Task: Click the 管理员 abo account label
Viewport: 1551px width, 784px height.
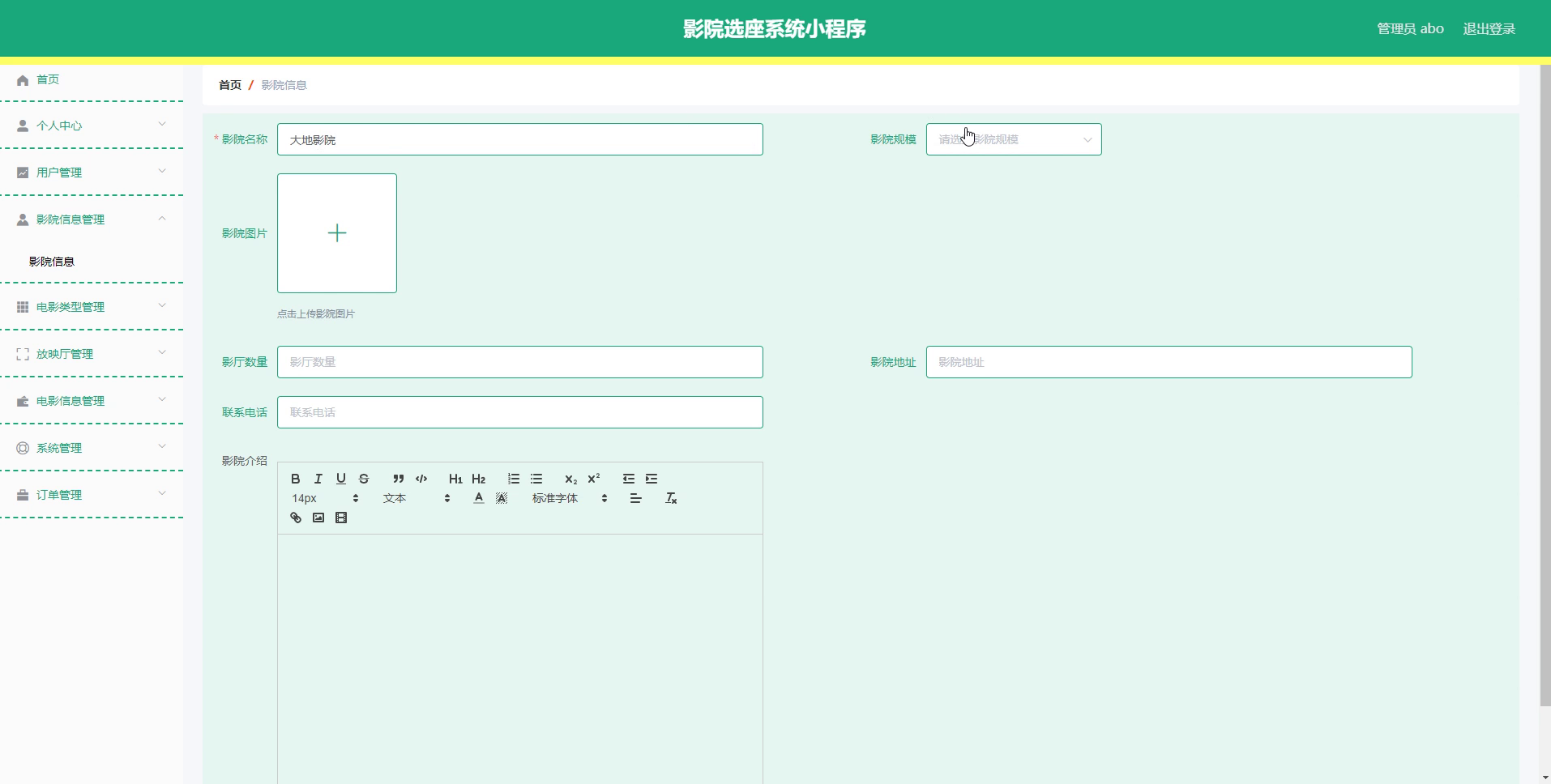Action: click(x=1410, y=28)
